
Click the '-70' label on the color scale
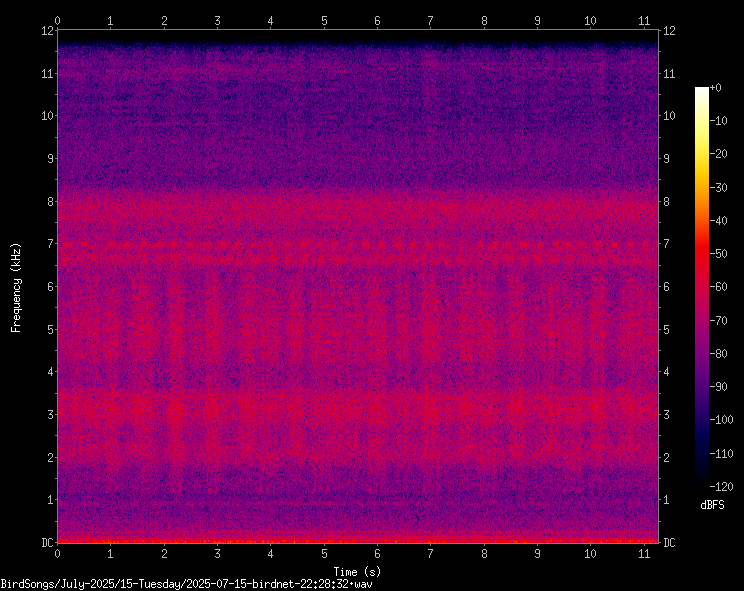[x=719, y=321]
